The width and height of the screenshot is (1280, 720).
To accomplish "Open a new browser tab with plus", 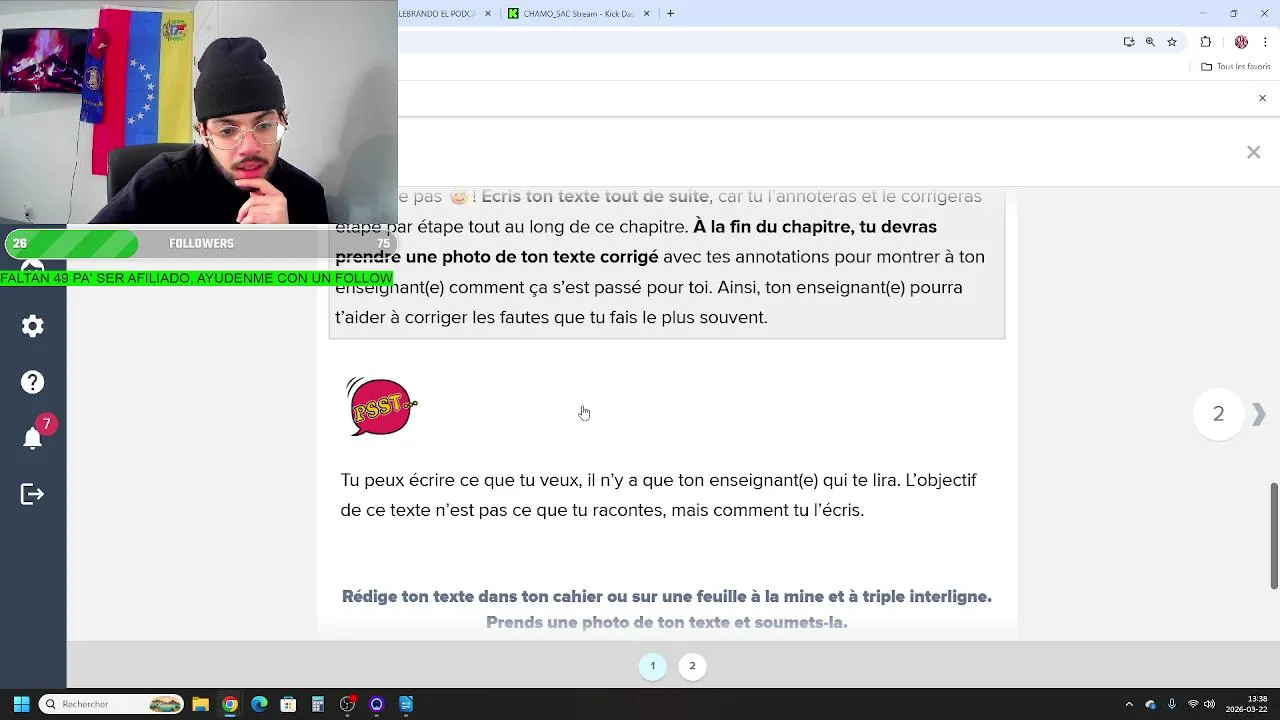I will click(x=670, y=13).
